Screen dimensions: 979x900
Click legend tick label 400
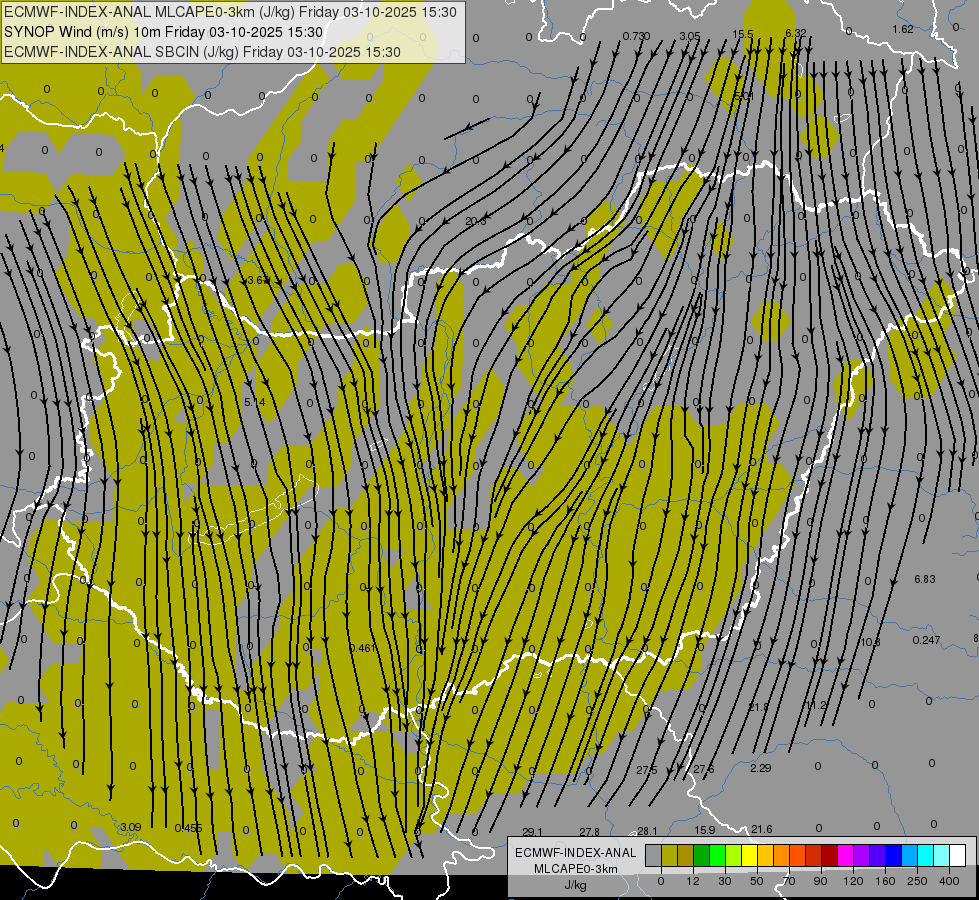pos(949,881)
